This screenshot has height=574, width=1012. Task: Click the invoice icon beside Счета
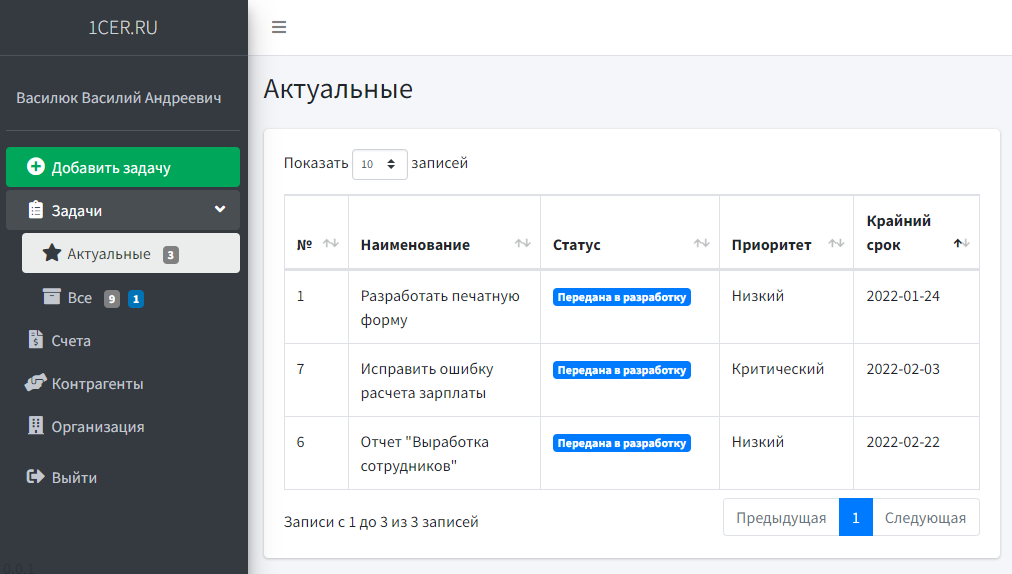tap(36, 340)
